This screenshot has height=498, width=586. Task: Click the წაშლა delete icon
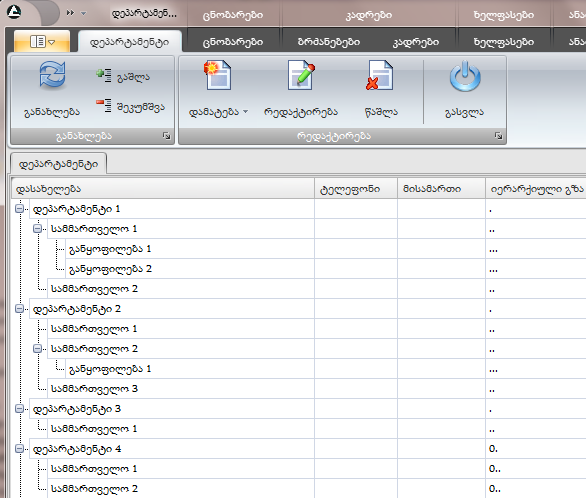[x=380, y=75]
